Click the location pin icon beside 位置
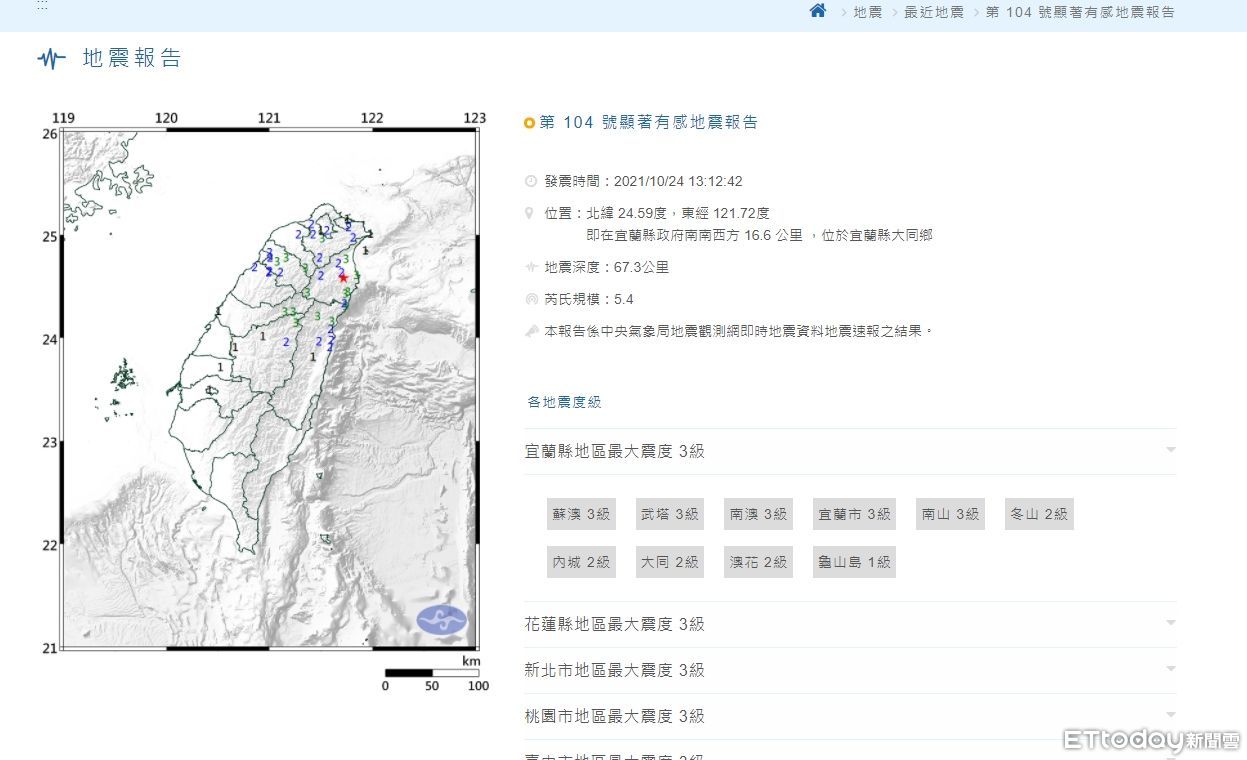1247x760 pixels. [x=530, y=213]
